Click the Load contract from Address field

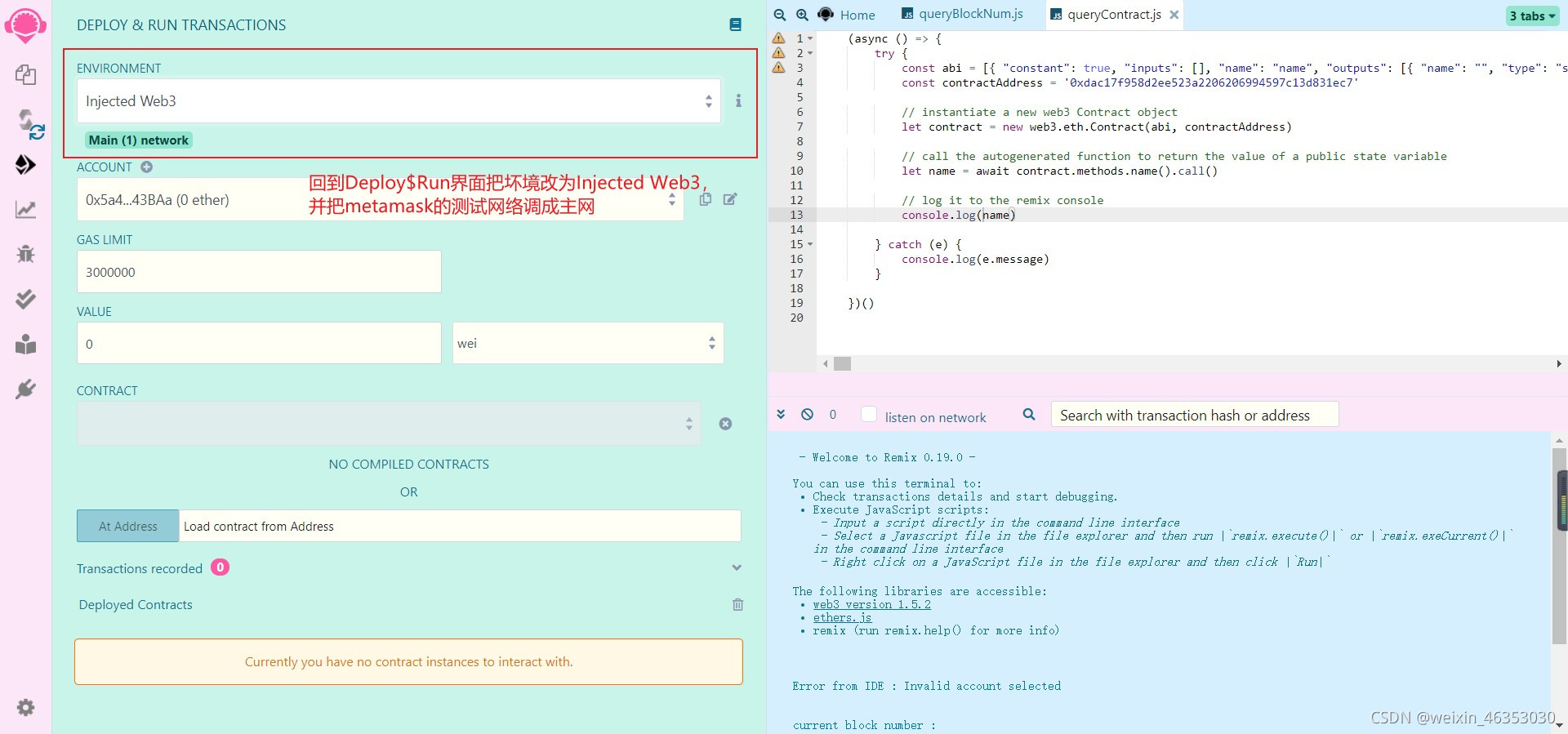point(460,526)
